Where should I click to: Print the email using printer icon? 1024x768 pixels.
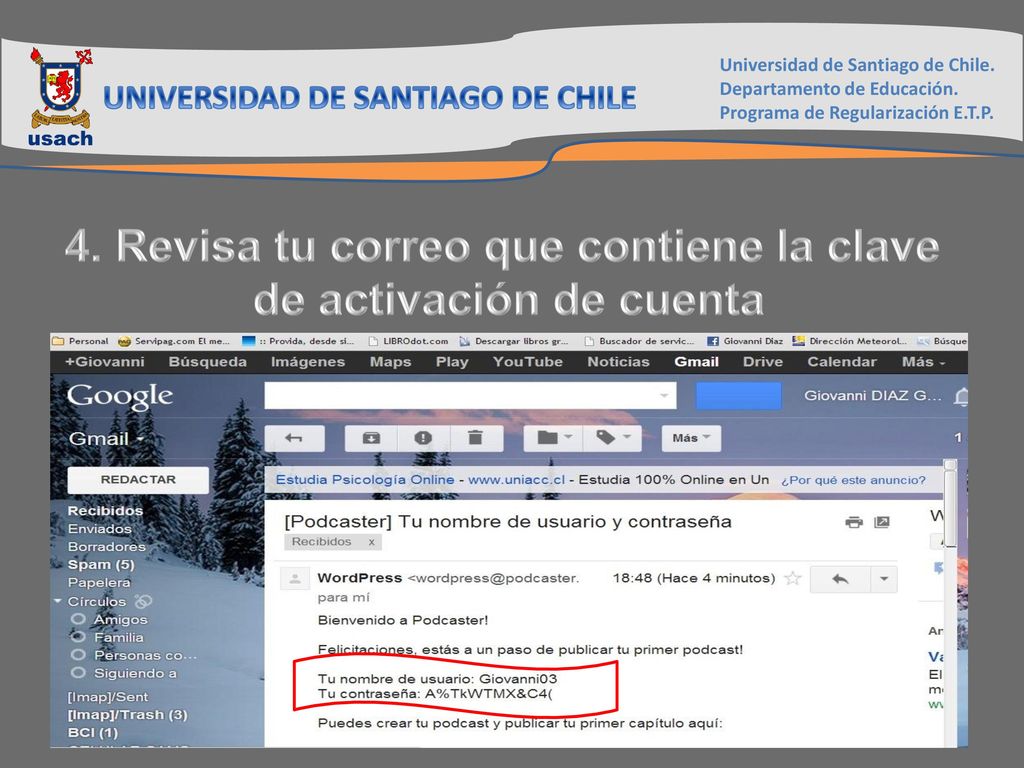point(854,522)
